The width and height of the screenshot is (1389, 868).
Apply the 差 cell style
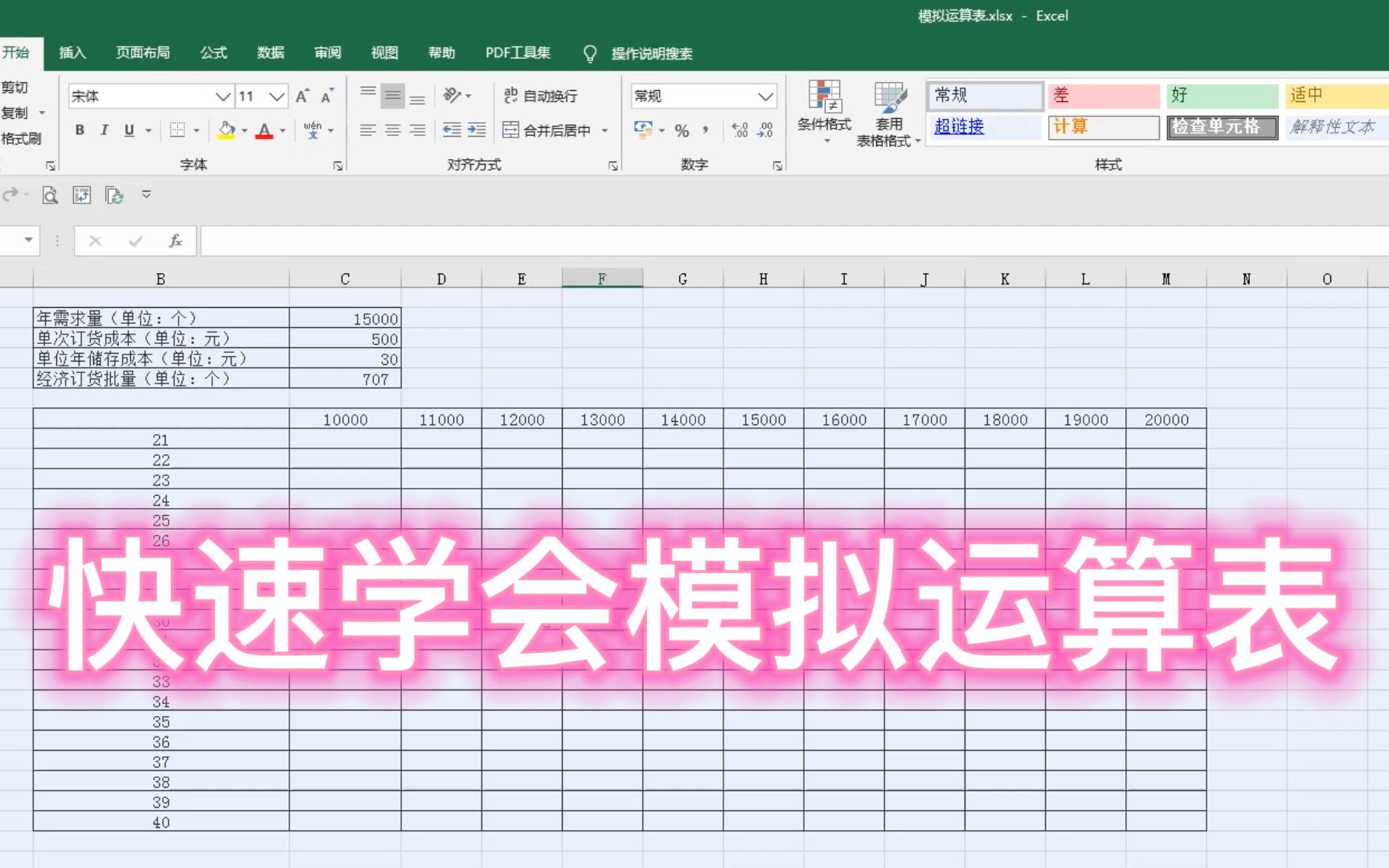tap(1104, 96)
